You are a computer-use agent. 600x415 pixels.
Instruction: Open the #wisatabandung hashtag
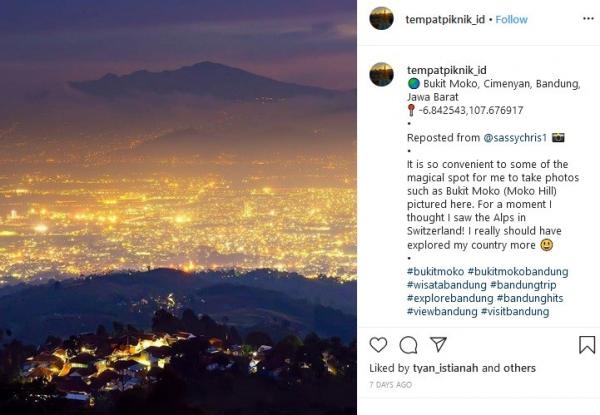click(446, 285)
